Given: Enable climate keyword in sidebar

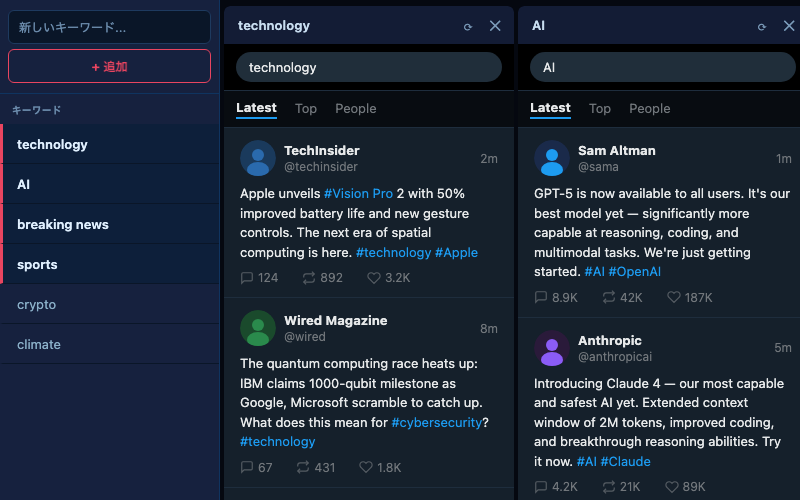Looking at the screenshot, I should point(110,344).
